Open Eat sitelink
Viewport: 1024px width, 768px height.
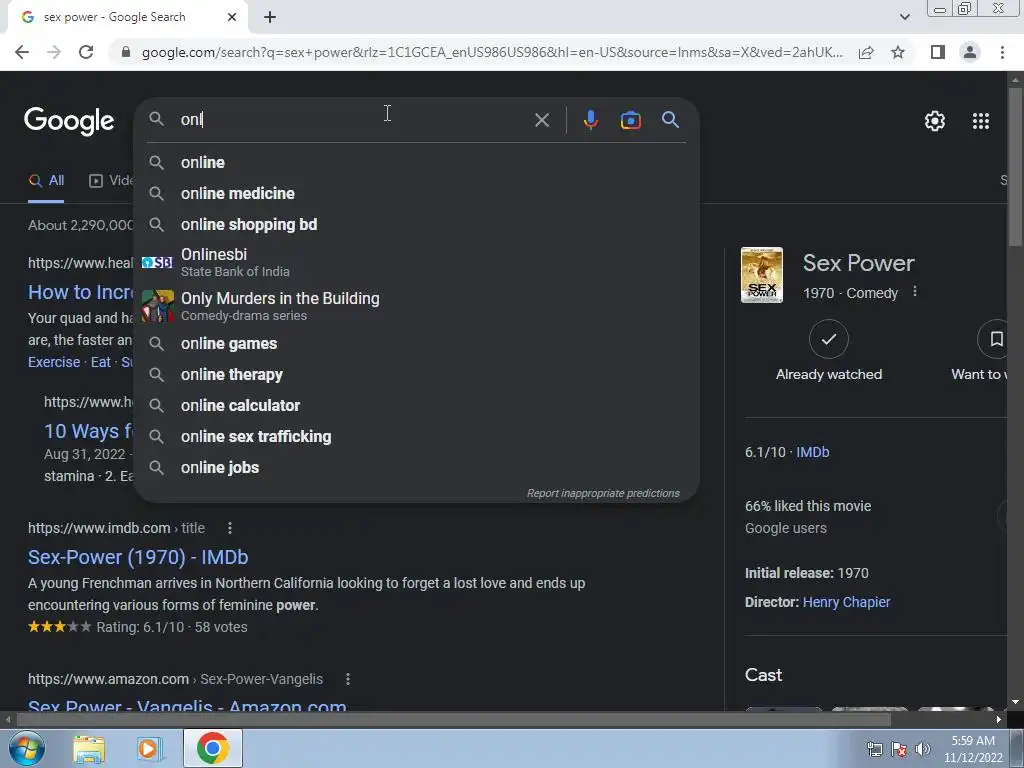(101, 362)
